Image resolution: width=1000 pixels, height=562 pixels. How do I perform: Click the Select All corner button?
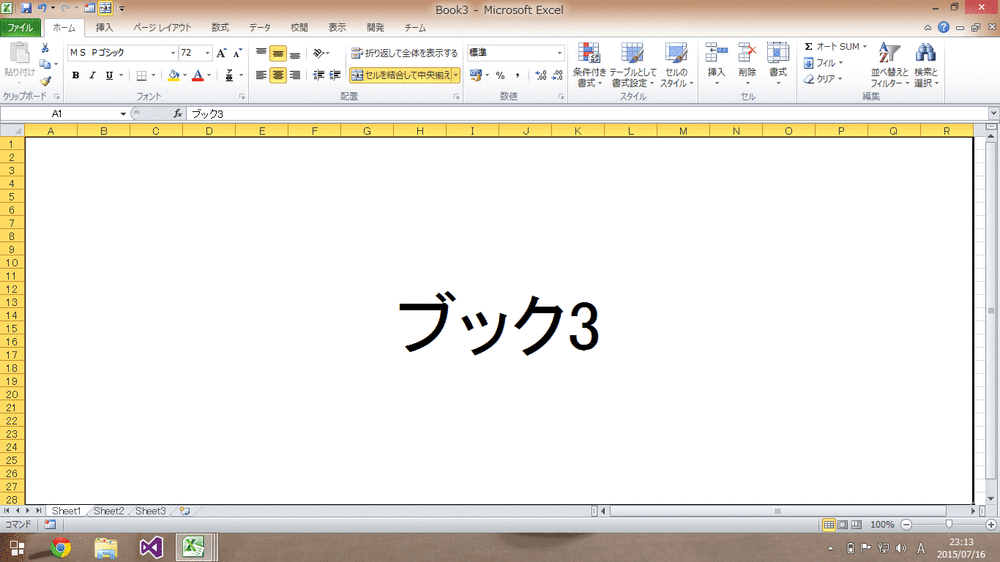click(x=12, y=131)
